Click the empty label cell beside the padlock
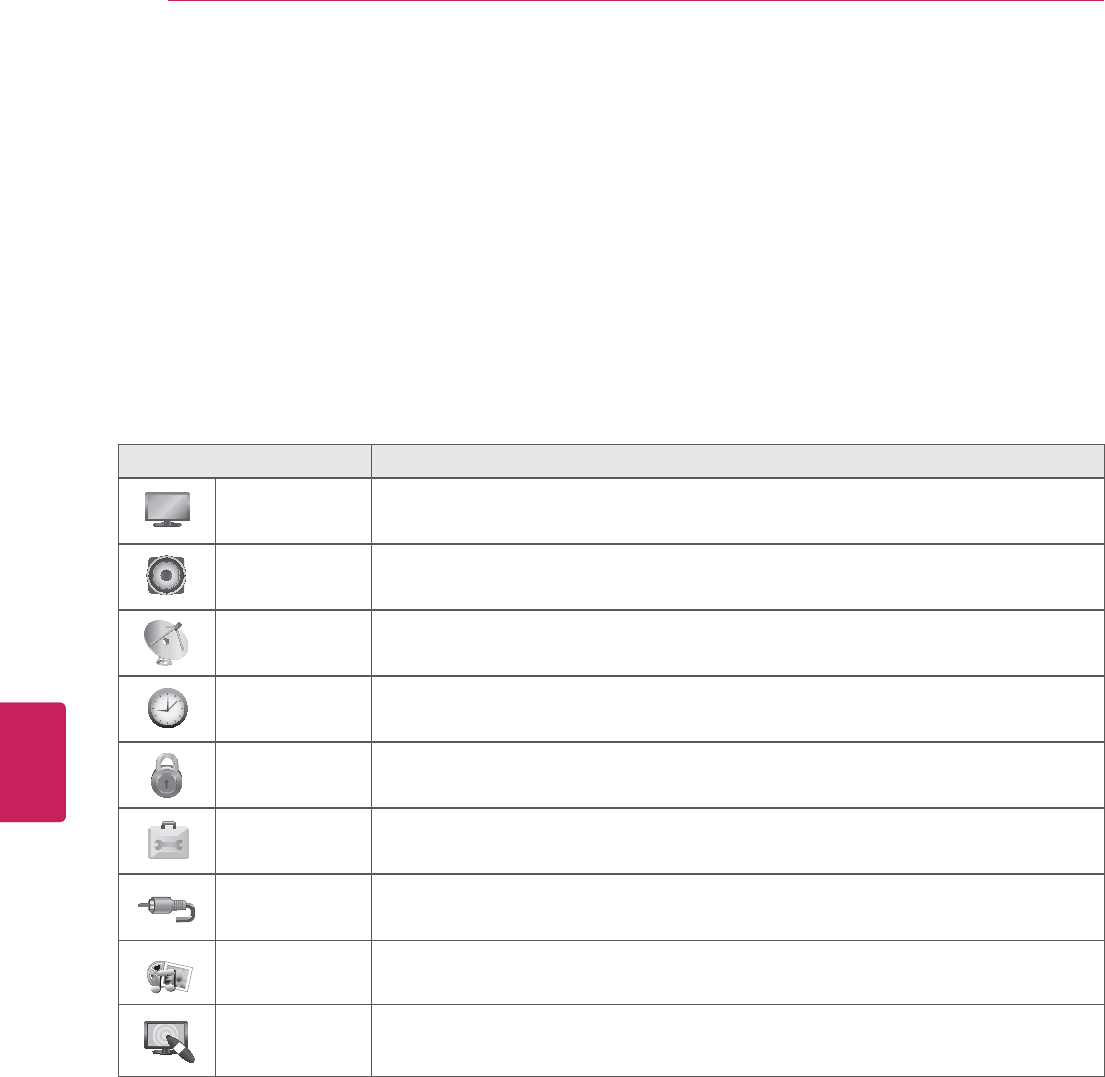1105x1077 pixels. 292,774
